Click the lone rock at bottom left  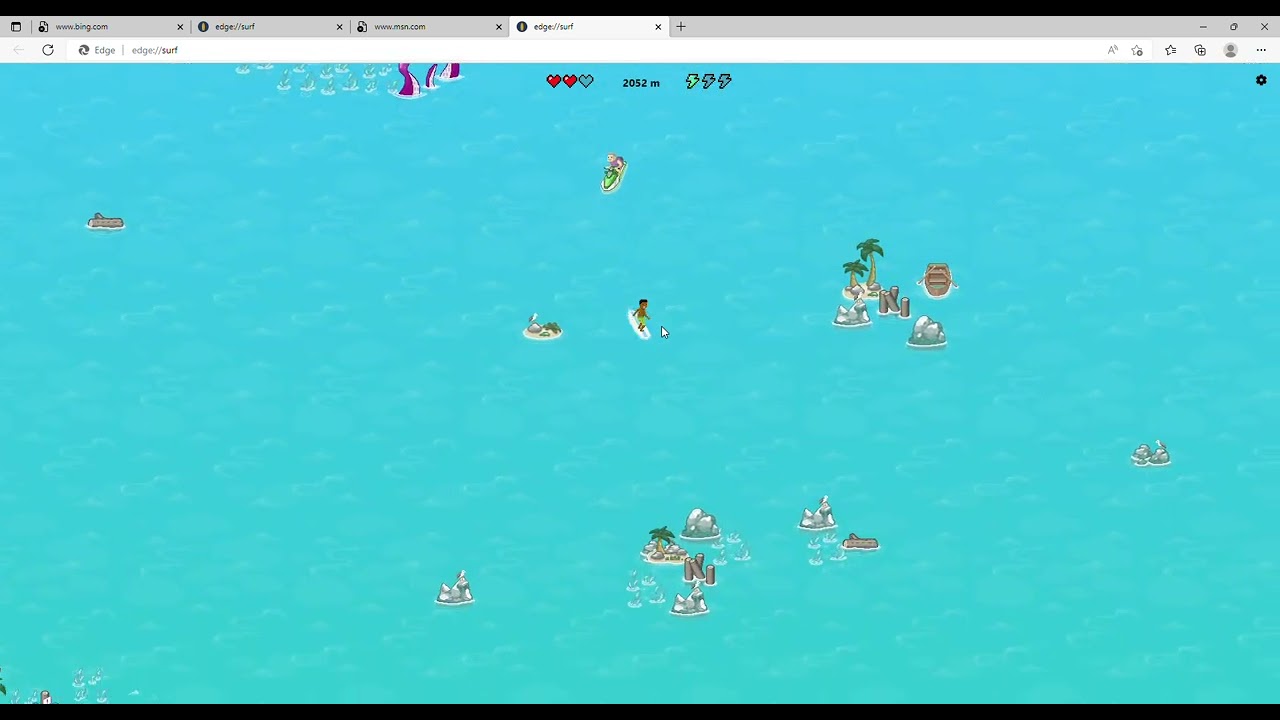[455, 589]
